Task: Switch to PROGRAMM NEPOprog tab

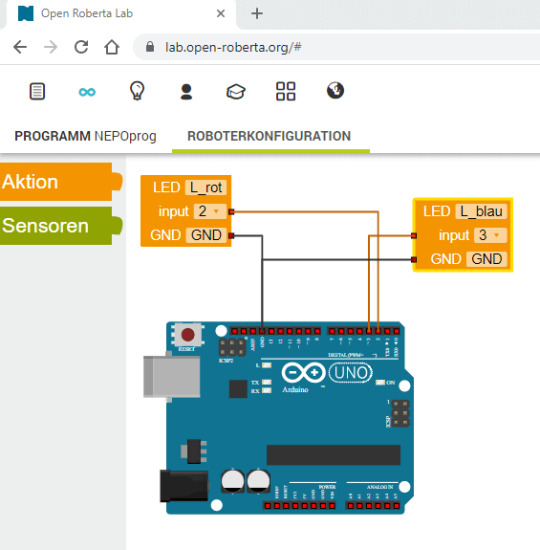Action: pos(85,136)
